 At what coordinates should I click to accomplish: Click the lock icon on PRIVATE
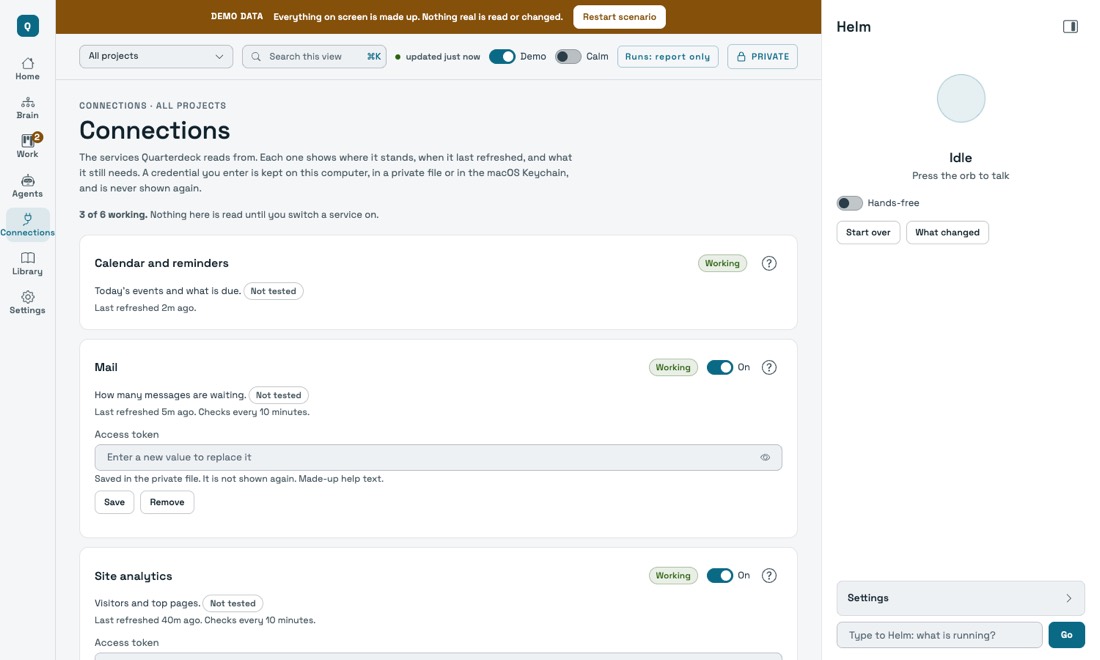[x=741, y=57]
